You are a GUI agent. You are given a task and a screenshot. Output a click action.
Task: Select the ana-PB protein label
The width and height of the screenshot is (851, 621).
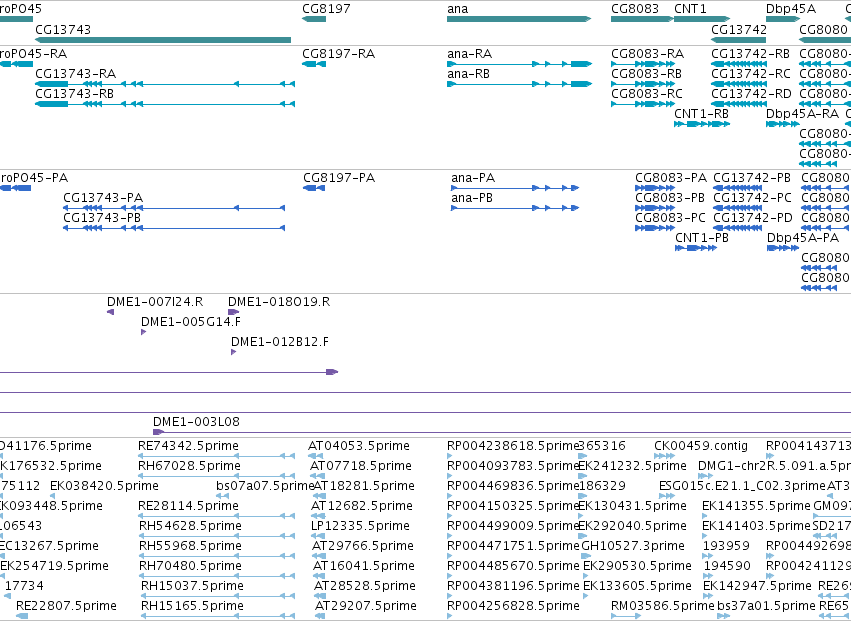[472, 198]
